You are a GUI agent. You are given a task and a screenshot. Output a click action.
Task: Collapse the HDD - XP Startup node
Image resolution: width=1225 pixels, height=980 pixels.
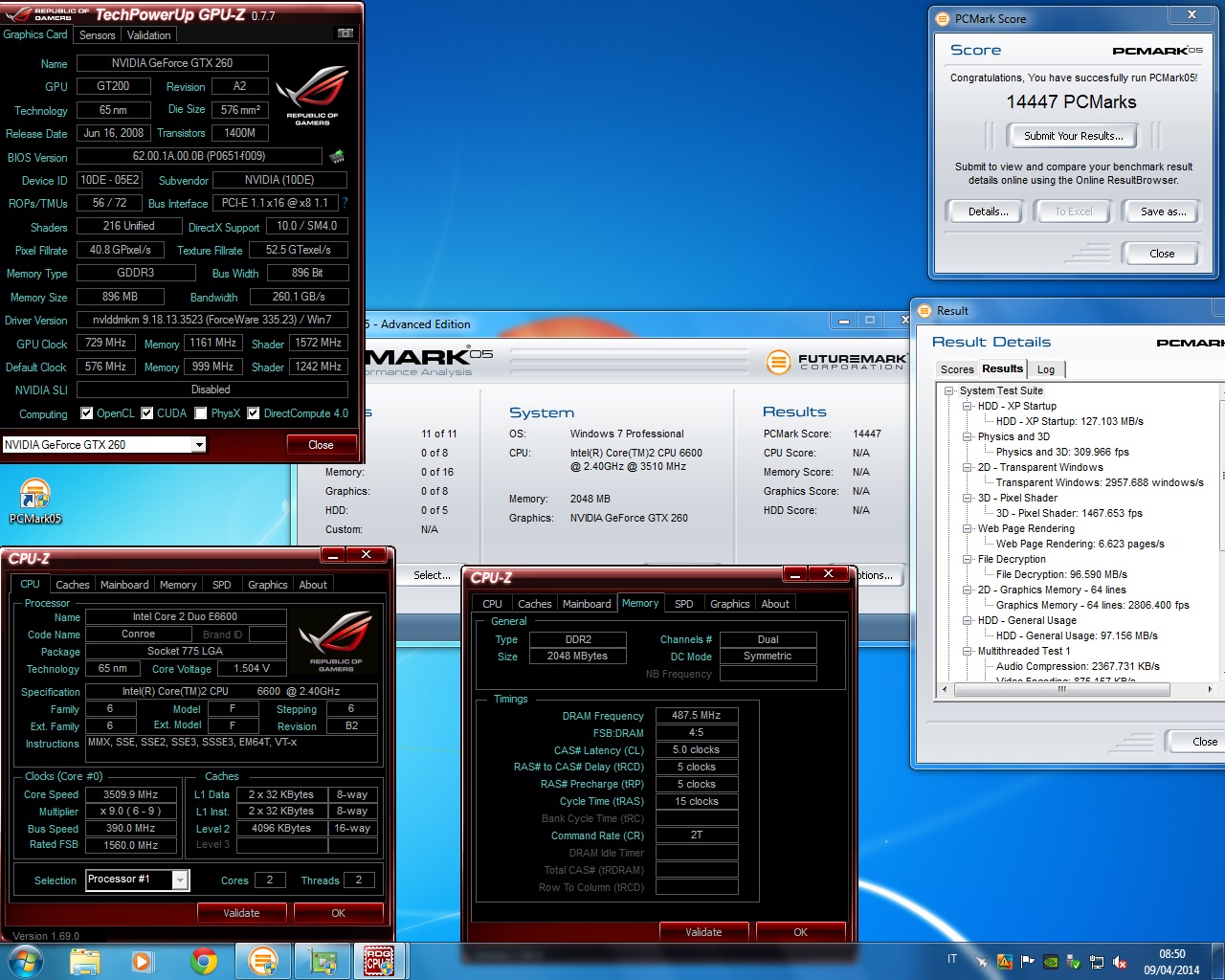(x=968, y=406)
